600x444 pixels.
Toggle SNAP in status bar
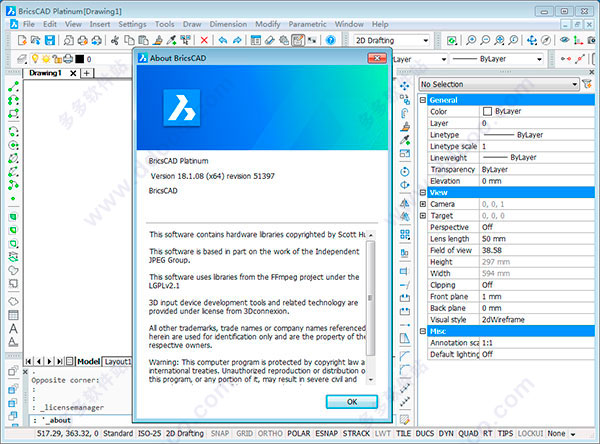click(x=220, y=433)
